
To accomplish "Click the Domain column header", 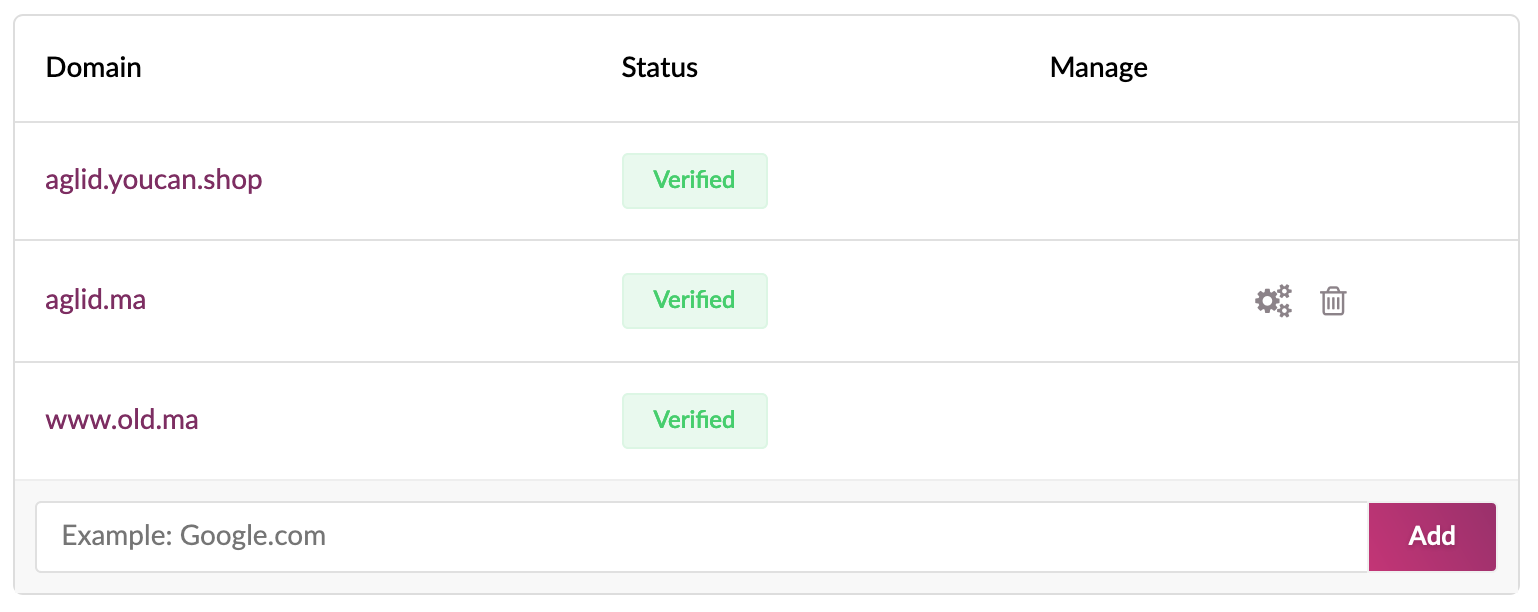I will [x=94, y=68].
